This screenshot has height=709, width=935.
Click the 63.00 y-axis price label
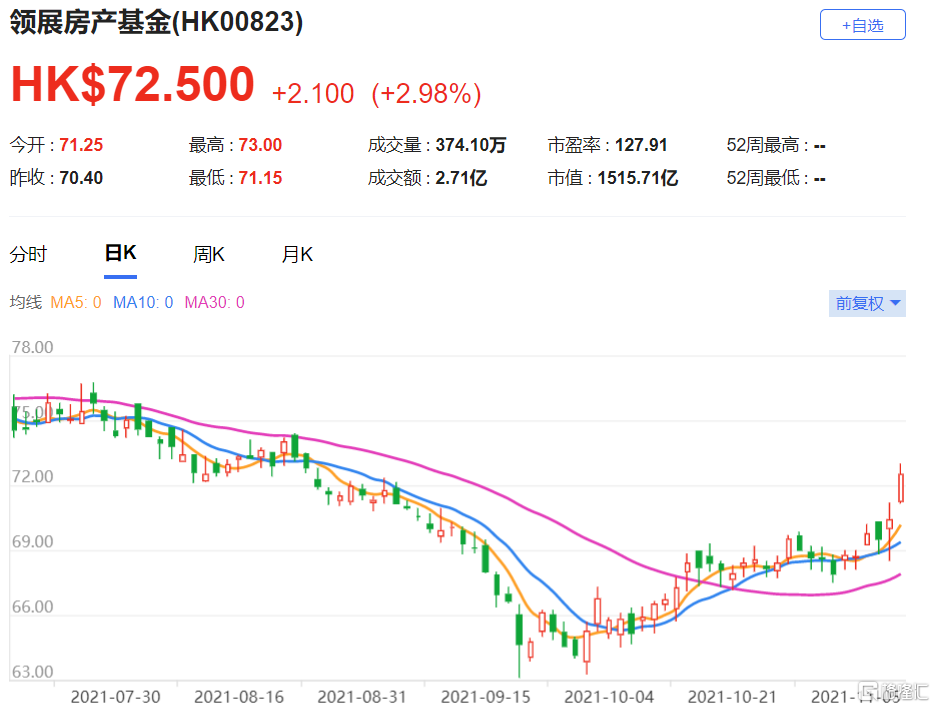coord(32,672)
